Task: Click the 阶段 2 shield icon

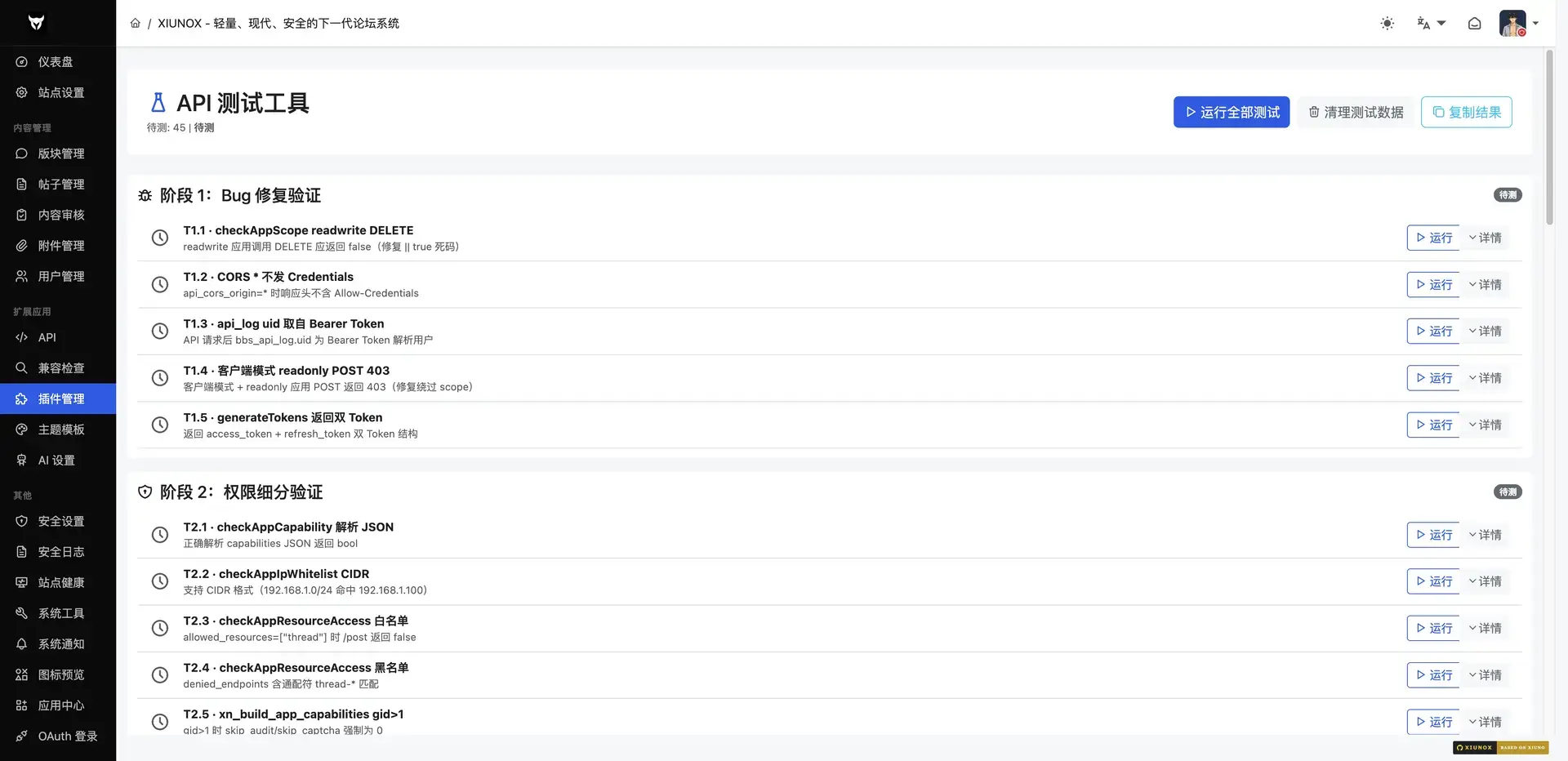Action: 145,492
